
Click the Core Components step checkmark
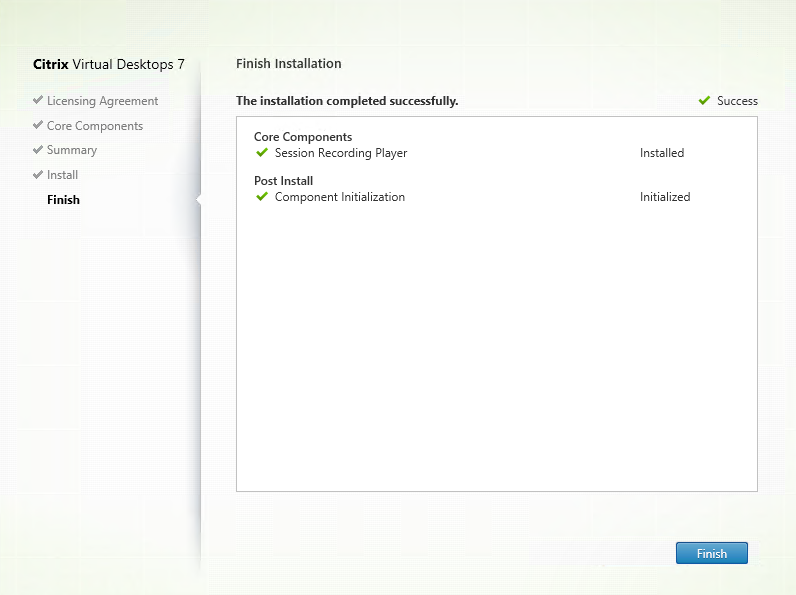(38, 126)
